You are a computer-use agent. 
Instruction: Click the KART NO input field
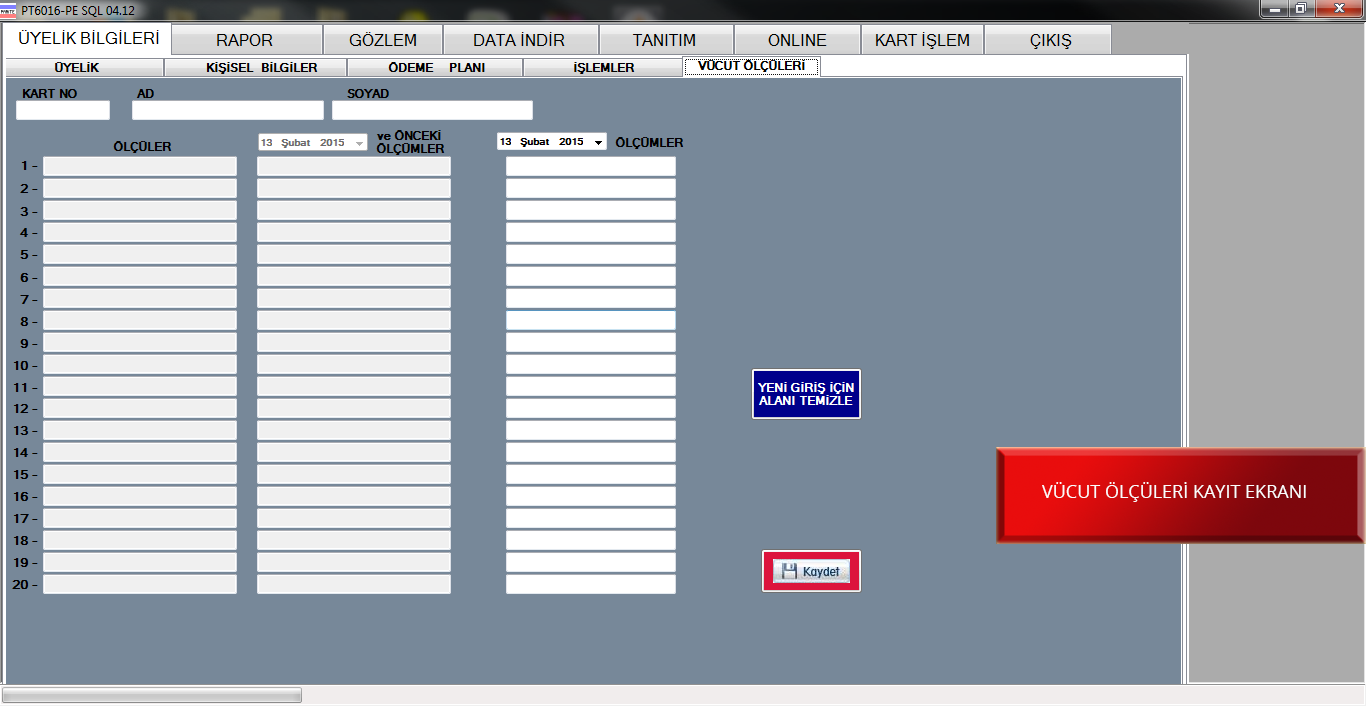point(63,110)
